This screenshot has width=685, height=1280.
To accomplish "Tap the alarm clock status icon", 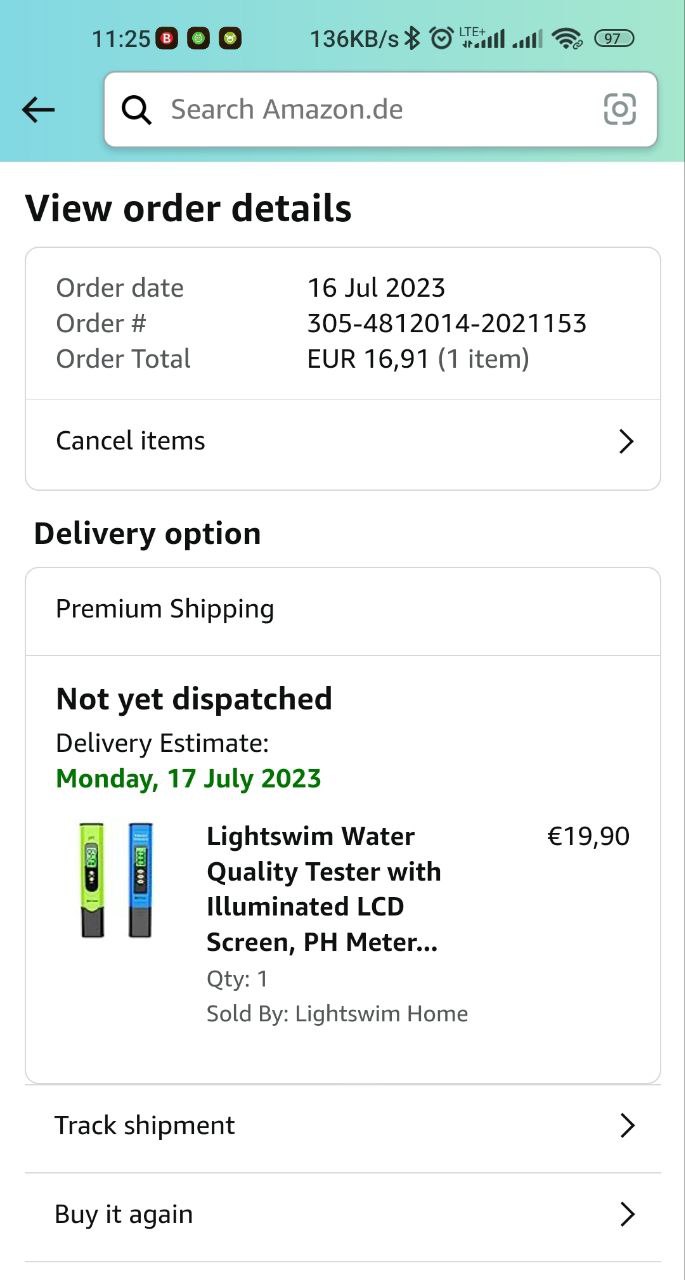I will click(440, 39).
